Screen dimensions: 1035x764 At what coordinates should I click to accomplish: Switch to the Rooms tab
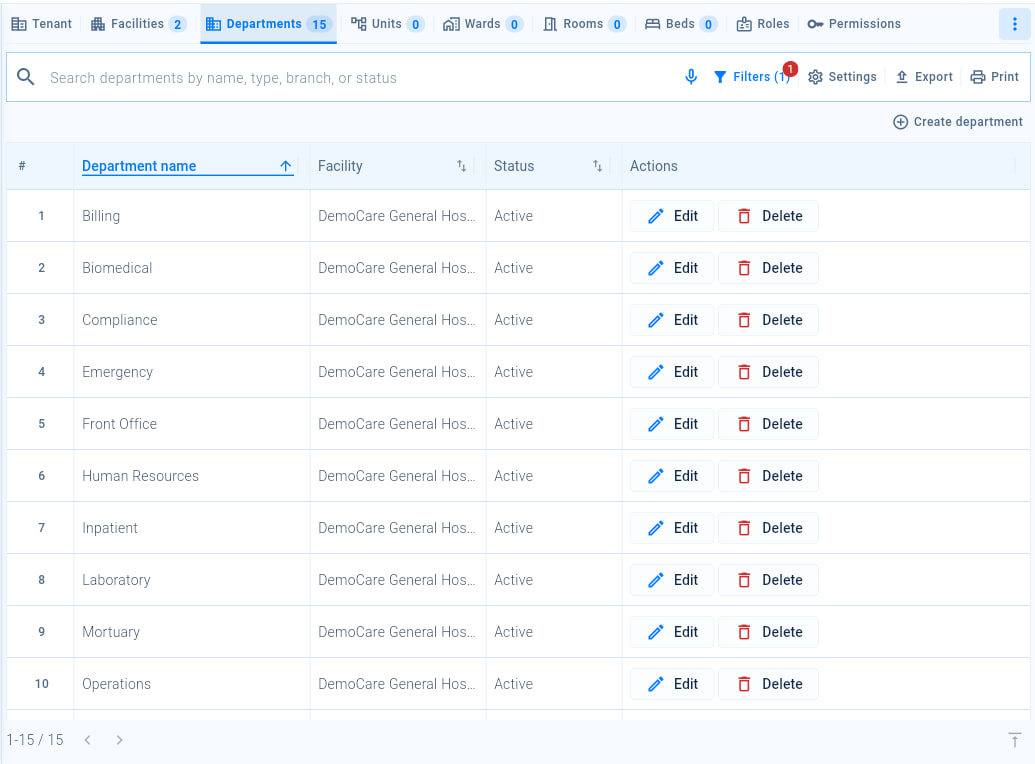click(584, 24)
